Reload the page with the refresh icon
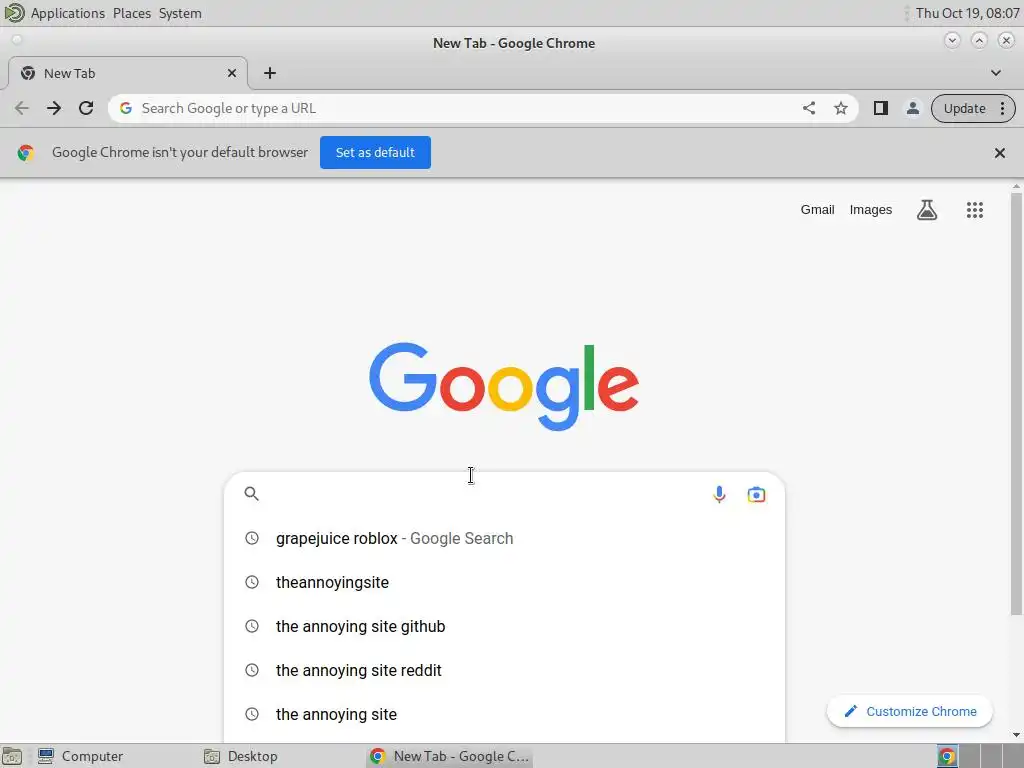This screenshot has width=1024, height=768. [86, 108]
